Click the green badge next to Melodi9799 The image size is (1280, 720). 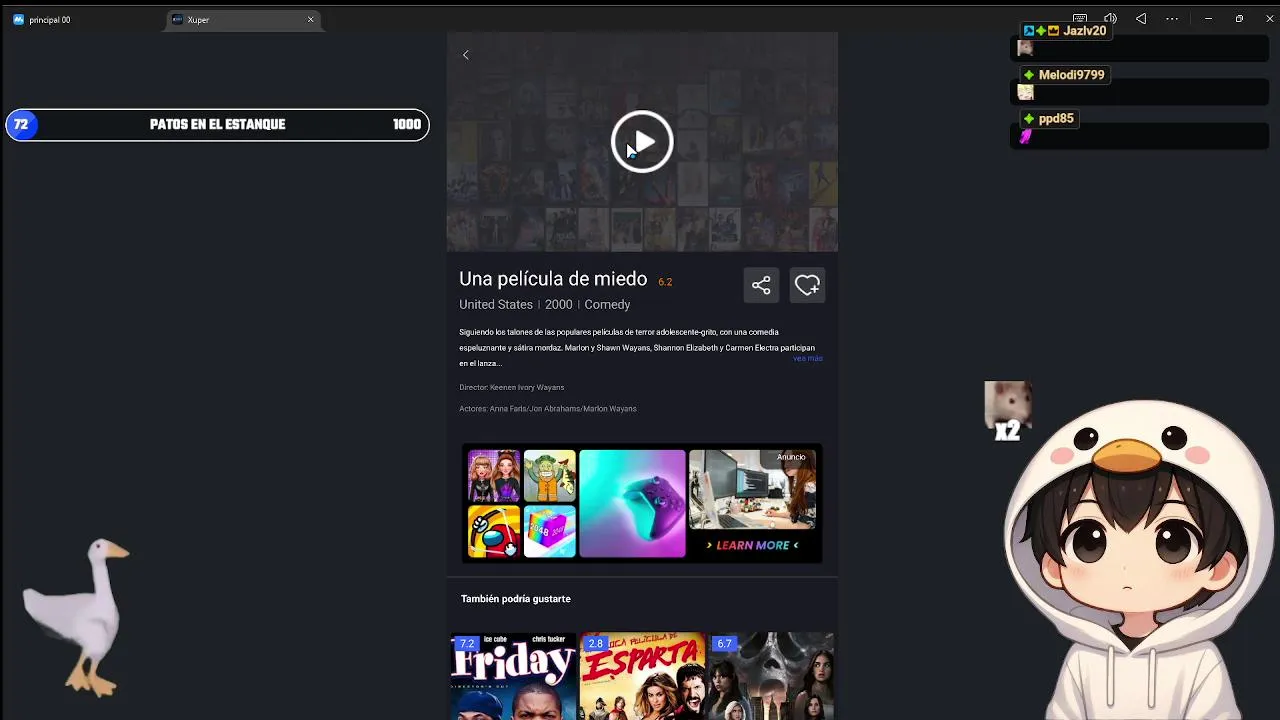click(x=1028, y=75)
